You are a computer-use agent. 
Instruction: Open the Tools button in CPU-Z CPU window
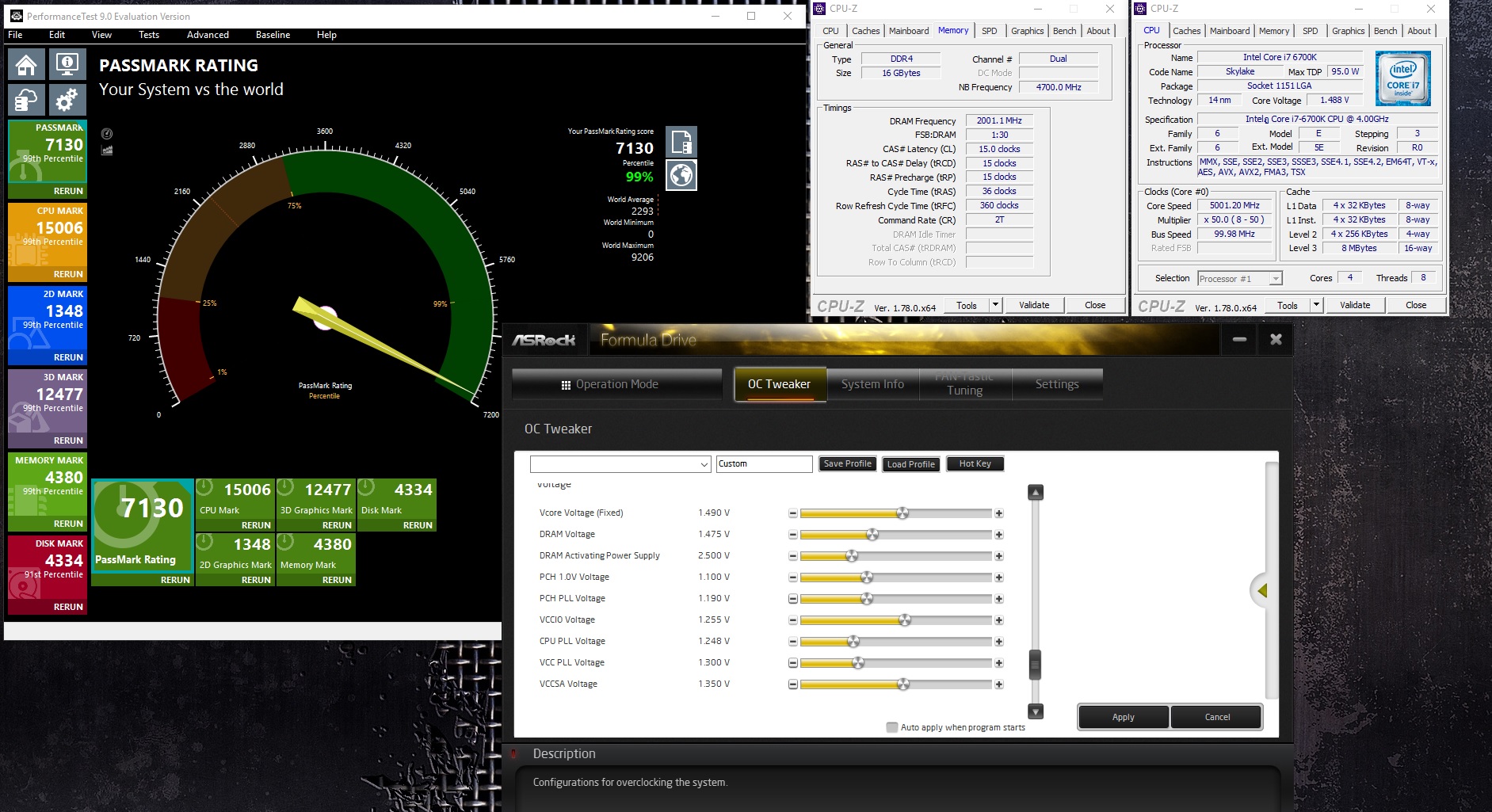pyautogui.click(x=1288, y=305)
